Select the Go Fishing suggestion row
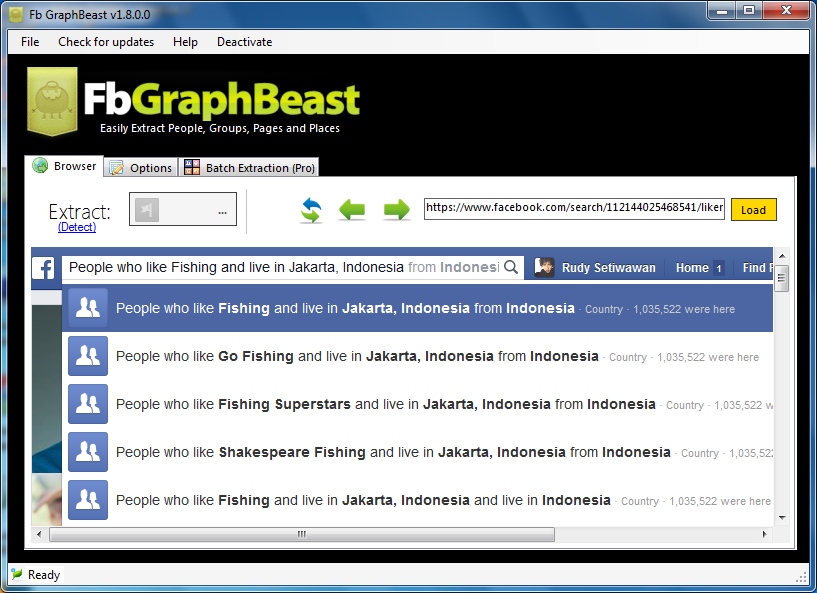The image size is (817, 593). (x=417, y=356)
